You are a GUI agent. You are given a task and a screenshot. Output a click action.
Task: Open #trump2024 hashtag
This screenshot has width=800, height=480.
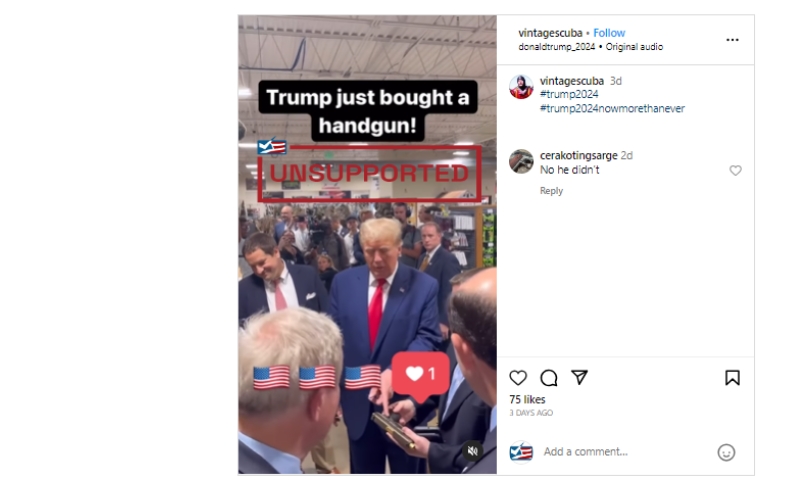569,94
